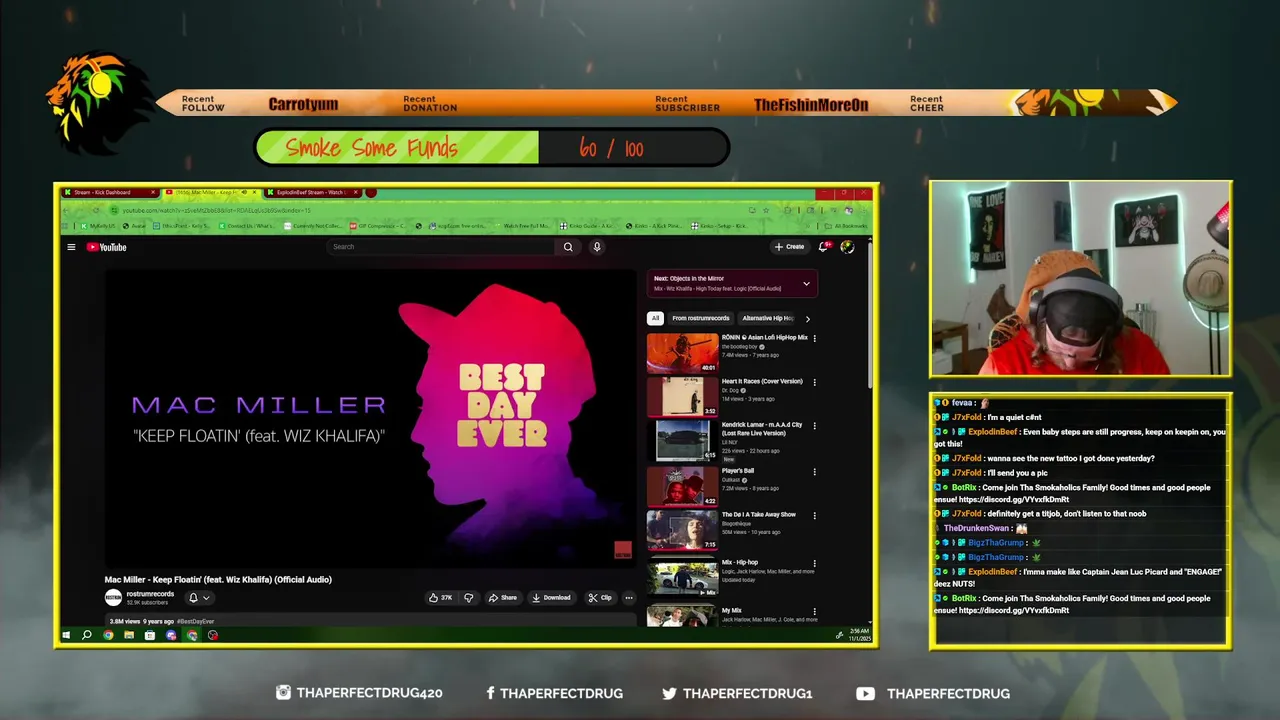Open the MyKelly US bookmark
The image size is (1280, 720).
tap(98, 226)
